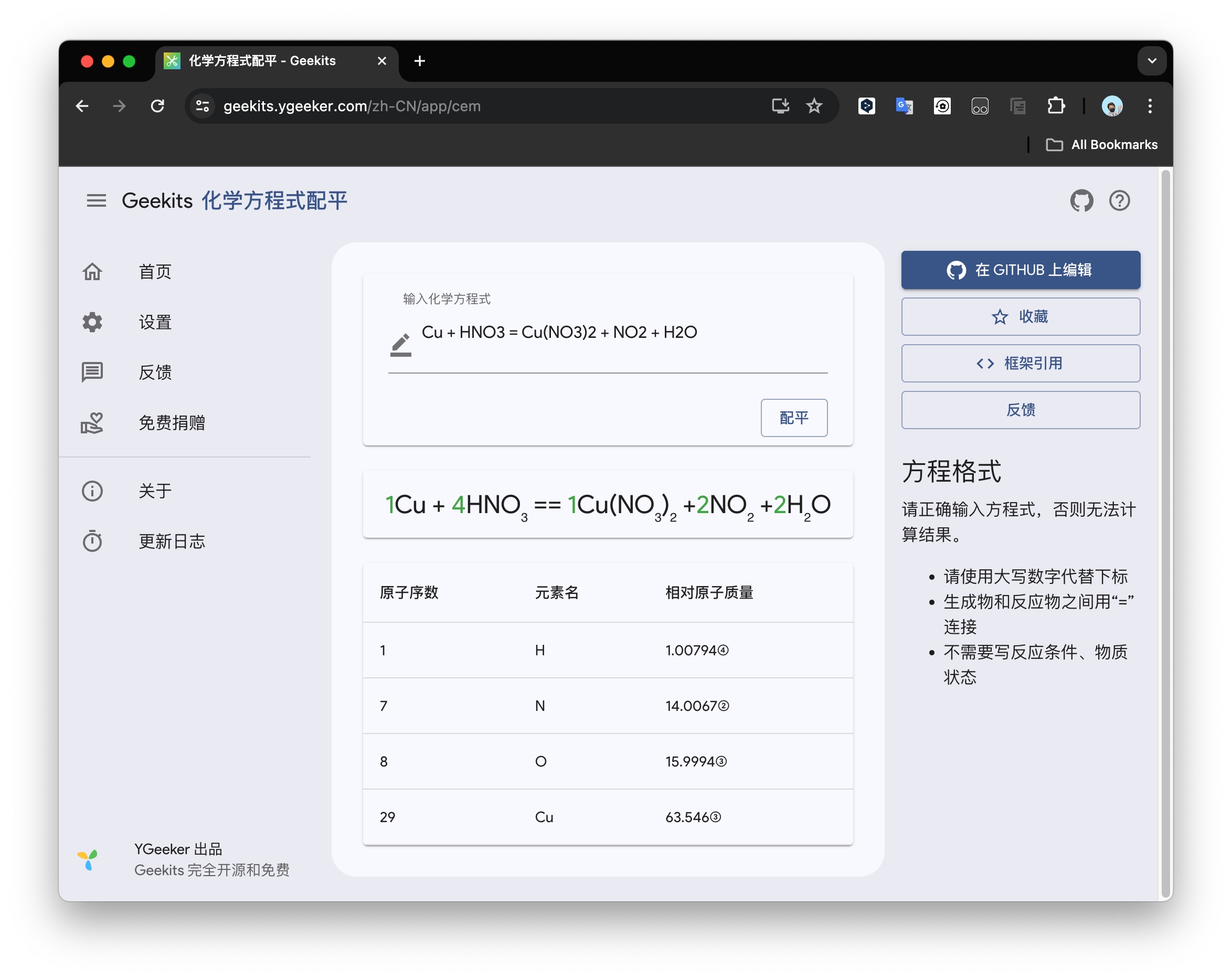The height and width of the screenshot is (979, 1232).
Task: Click the 配平 balance button
Action: (x=793, y=418)
